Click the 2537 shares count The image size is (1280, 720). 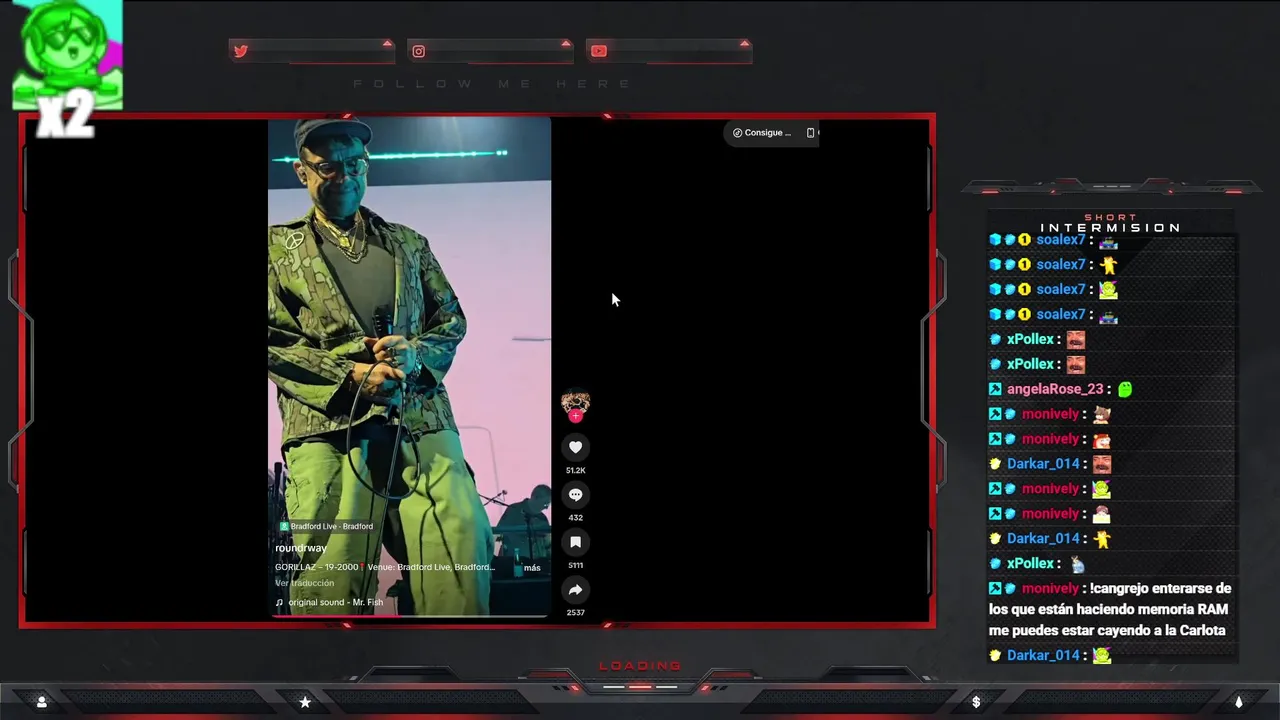point(575,612)
